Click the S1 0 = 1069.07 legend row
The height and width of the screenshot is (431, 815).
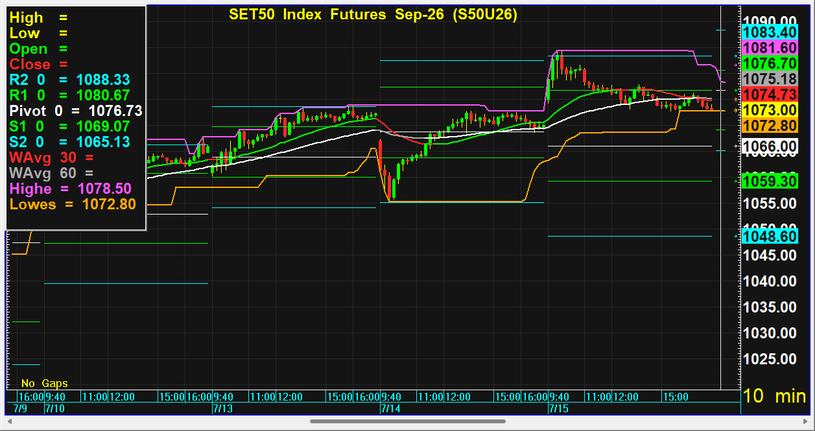tap(70, 126)
